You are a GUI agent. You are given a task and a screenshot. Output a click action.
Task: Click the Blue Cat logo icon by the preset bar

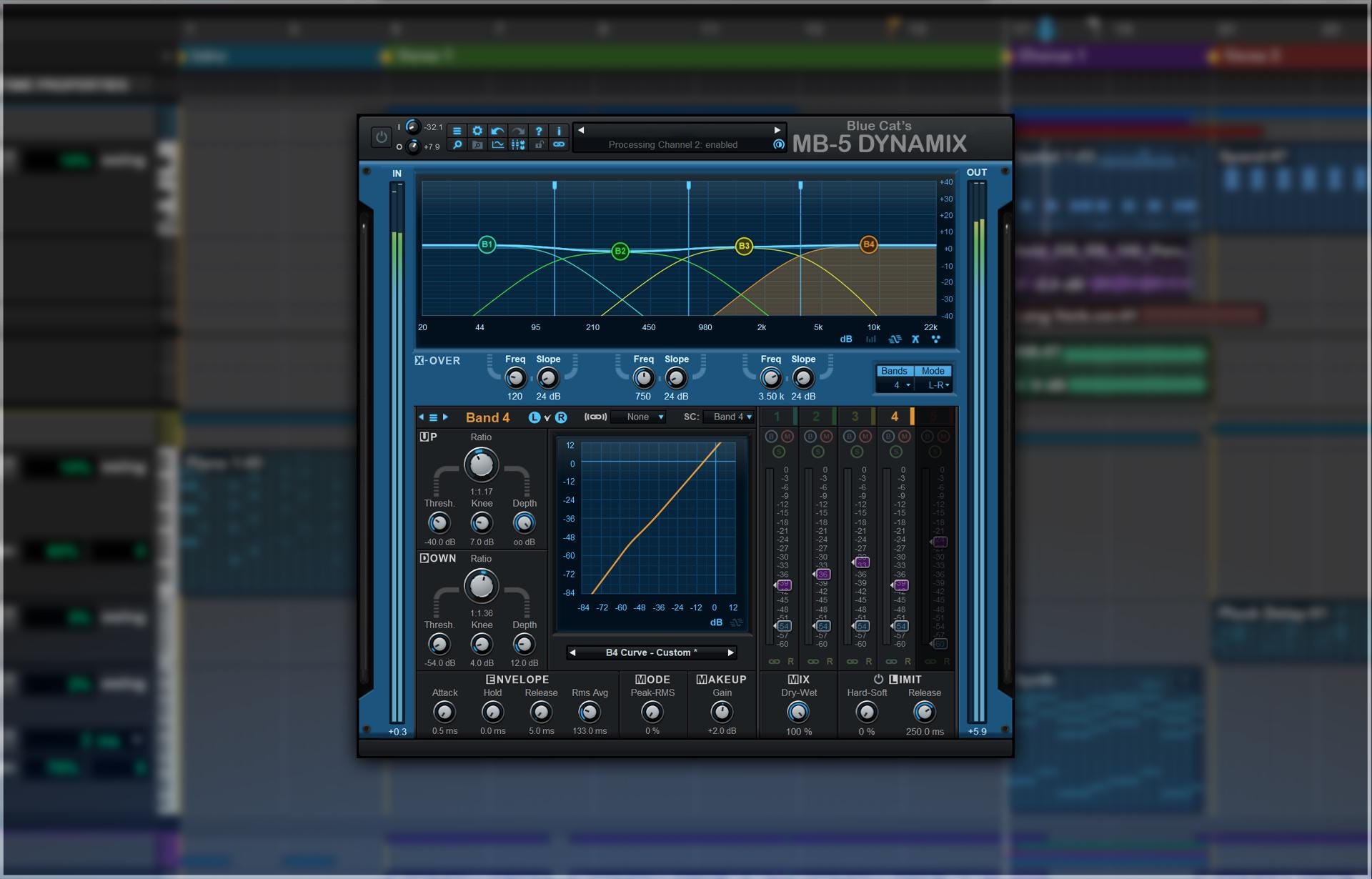779,144
